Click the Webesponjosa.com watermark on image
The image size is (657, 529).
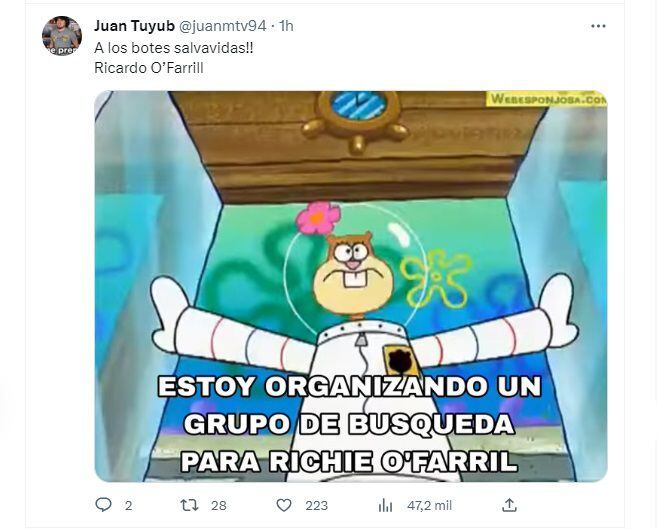[x=546, y=99]
